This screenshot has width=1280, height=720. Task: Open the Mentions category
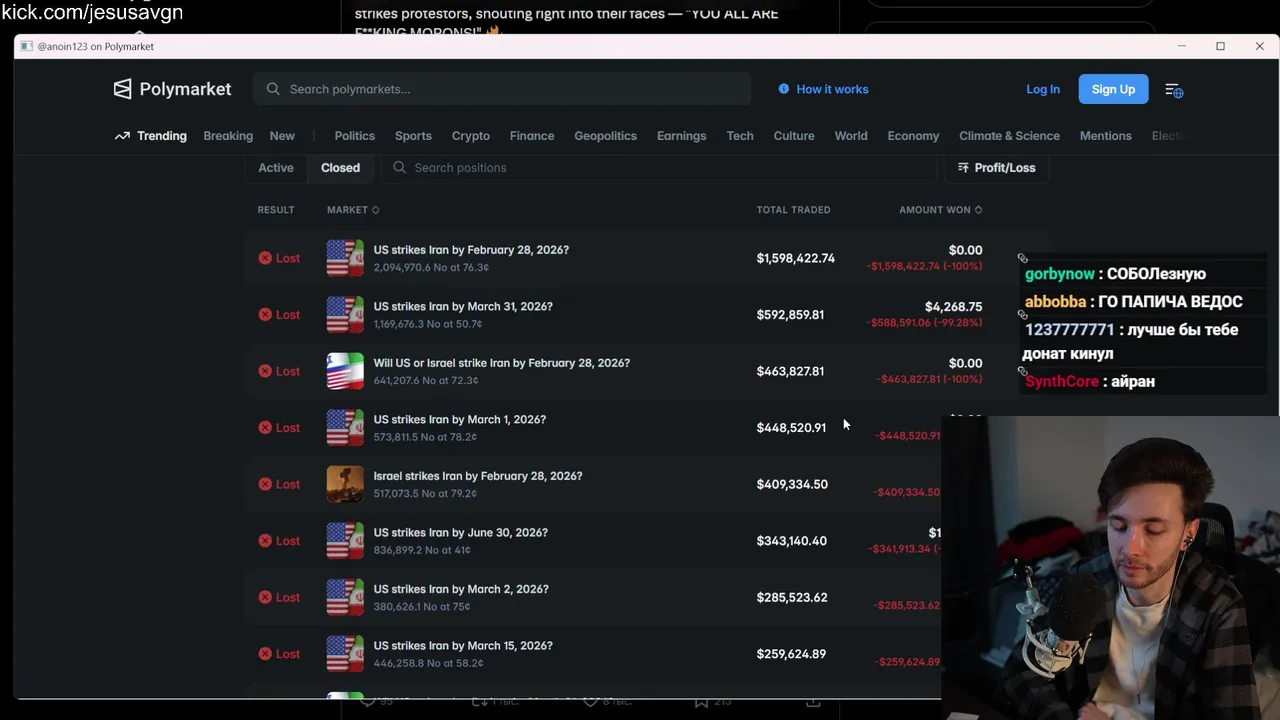click(1106, 136)
